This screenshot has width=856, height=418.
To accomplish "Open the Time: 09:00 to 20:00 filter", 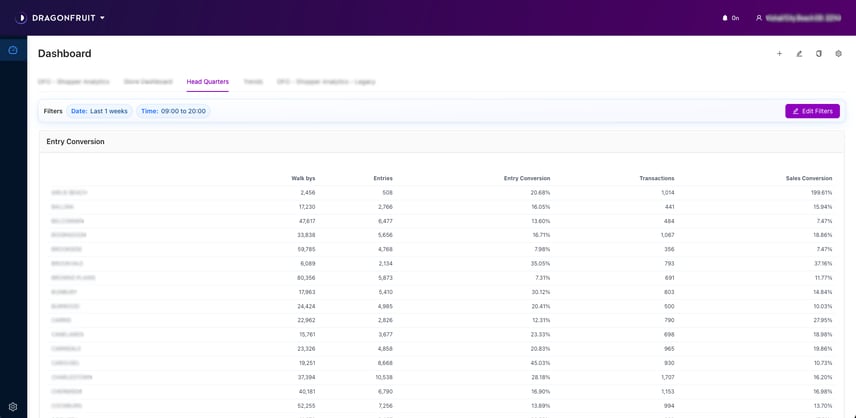I will click(173, 111).
